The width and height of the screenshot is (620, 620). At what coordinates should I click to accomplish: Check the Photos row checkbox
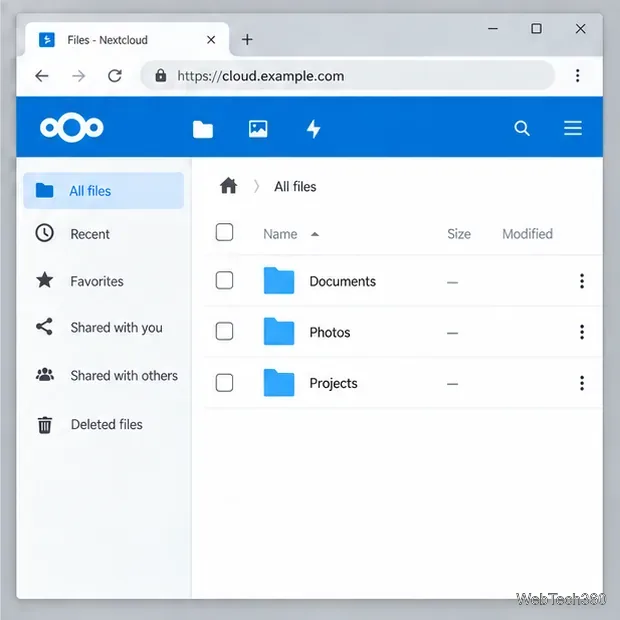click(x=224, y=331)
